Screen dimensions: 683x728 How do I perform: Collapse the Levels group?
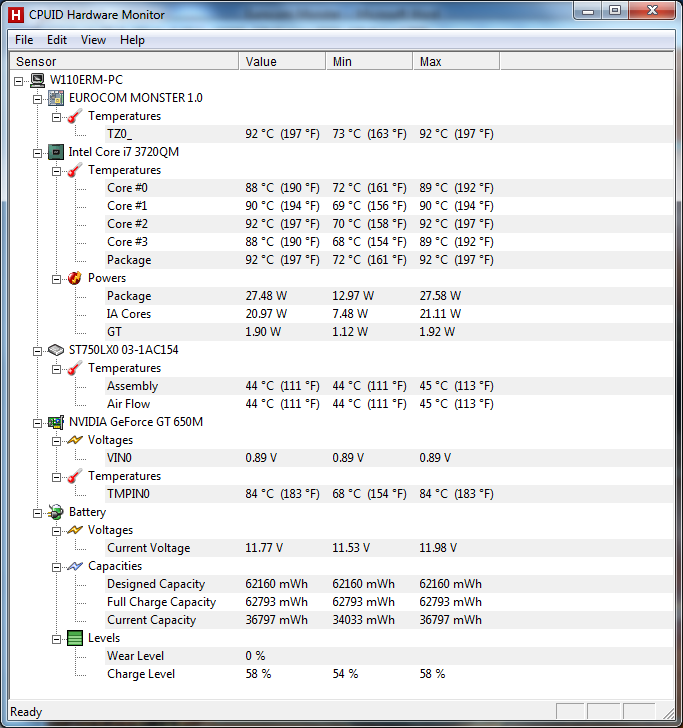56,640
